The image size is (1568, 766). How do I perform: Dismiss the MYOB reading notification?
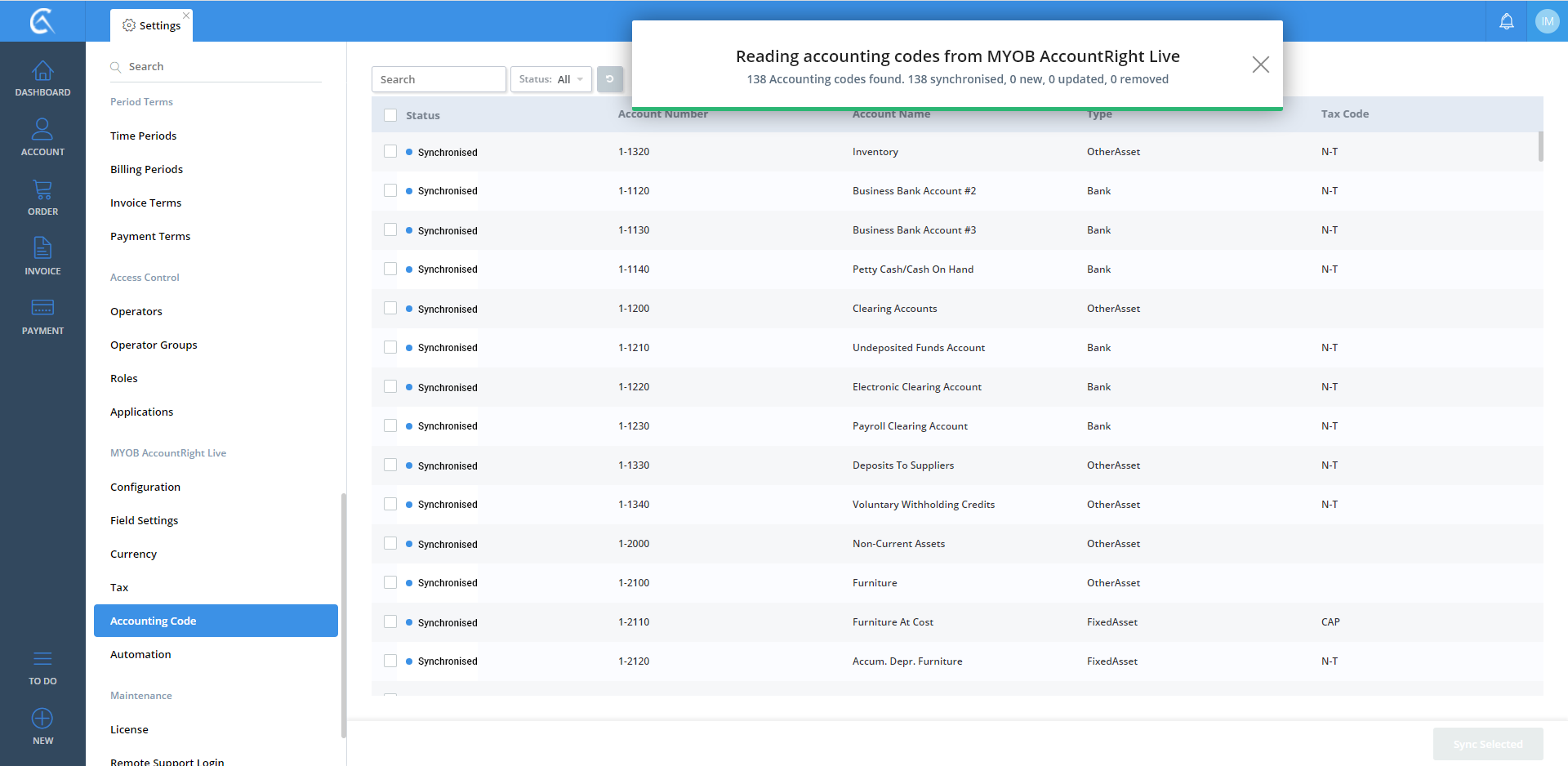[1260, 65]
